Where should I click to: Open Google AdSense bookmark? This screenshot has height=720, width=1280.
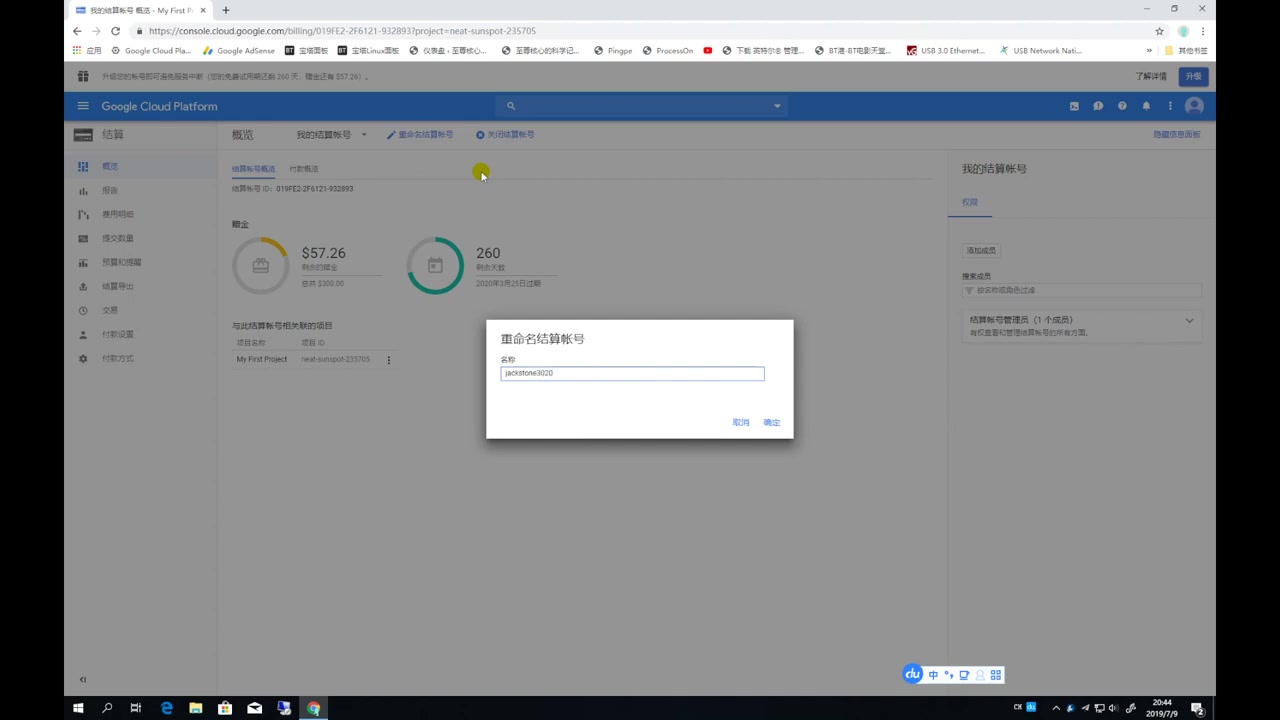pos(239,50)
